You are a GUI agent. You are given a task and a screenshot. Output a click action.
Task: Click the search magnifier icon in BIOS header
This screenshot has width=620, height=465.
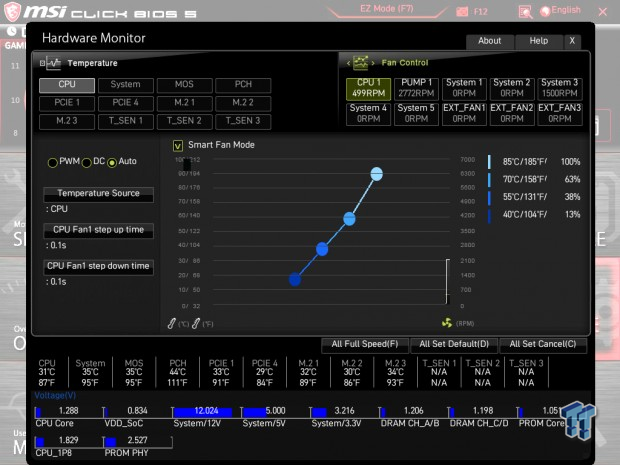(x=525, y=12)
